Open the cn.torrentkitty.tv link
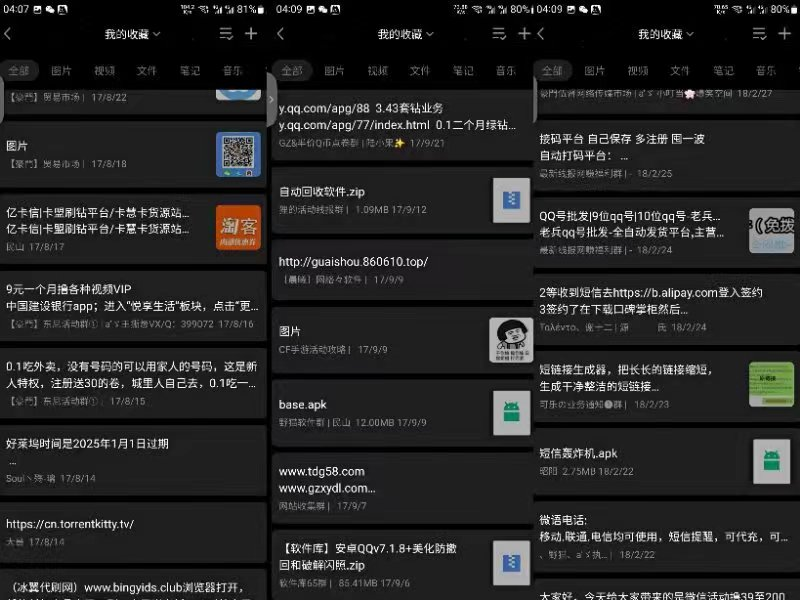The width and height of the screenshot is (800, 600). (70, 524)
